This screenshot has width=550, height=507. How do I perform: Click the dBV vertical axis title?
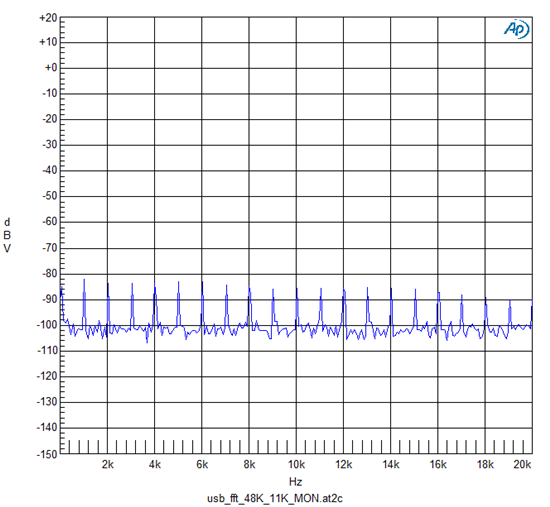point(7,235)
